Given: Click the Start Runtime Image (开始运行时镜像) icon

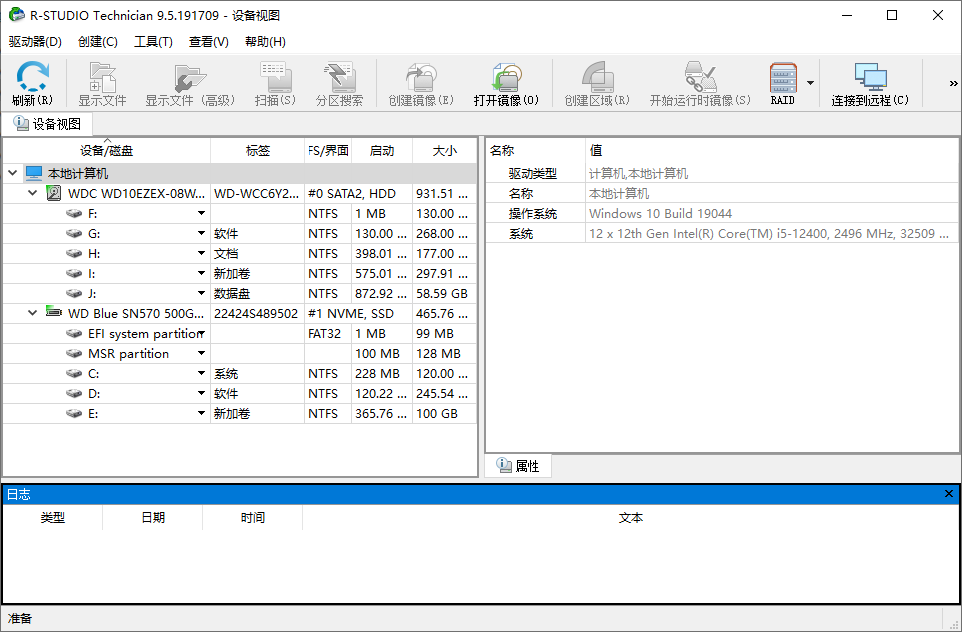Looking at the screenshot, I should pos(700,77).
